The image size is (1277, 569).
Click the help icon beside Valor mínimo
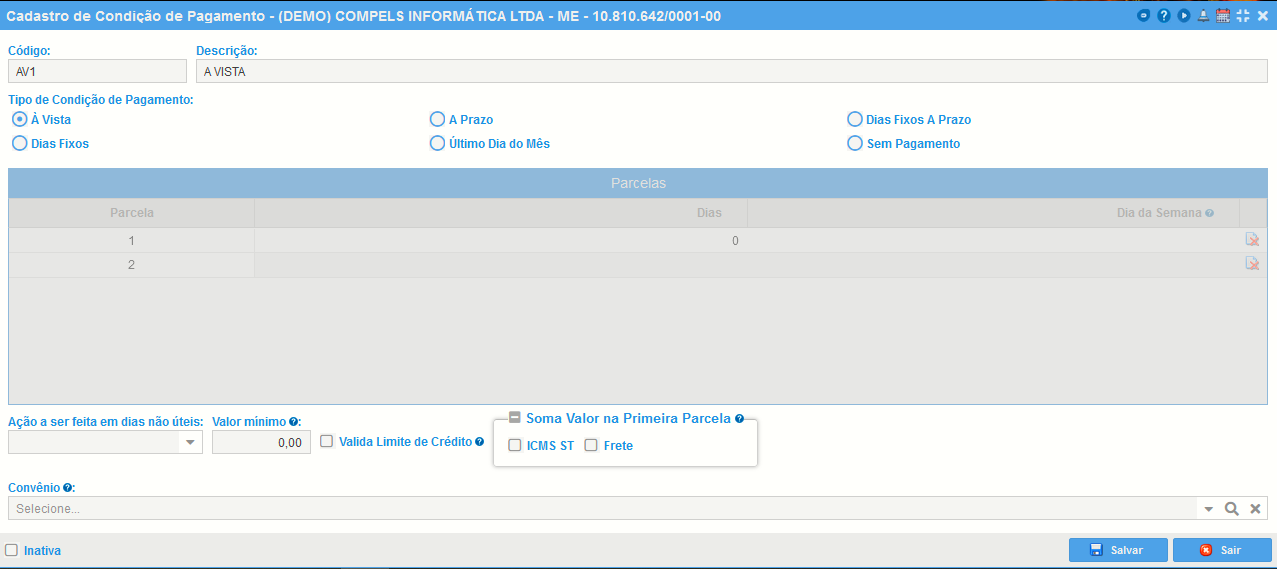tap(294, 421)
